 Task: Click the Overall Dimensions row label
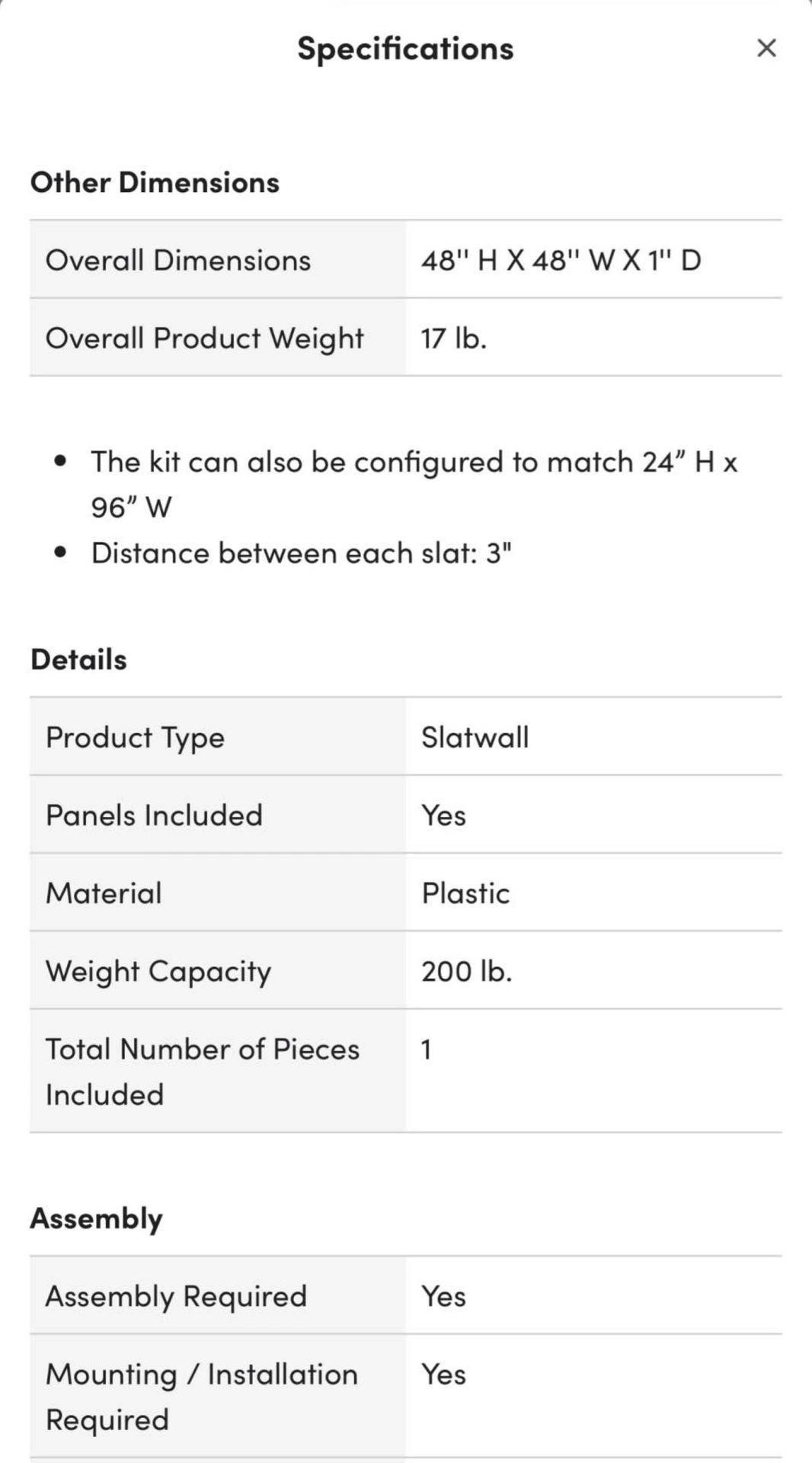point(178,261)
